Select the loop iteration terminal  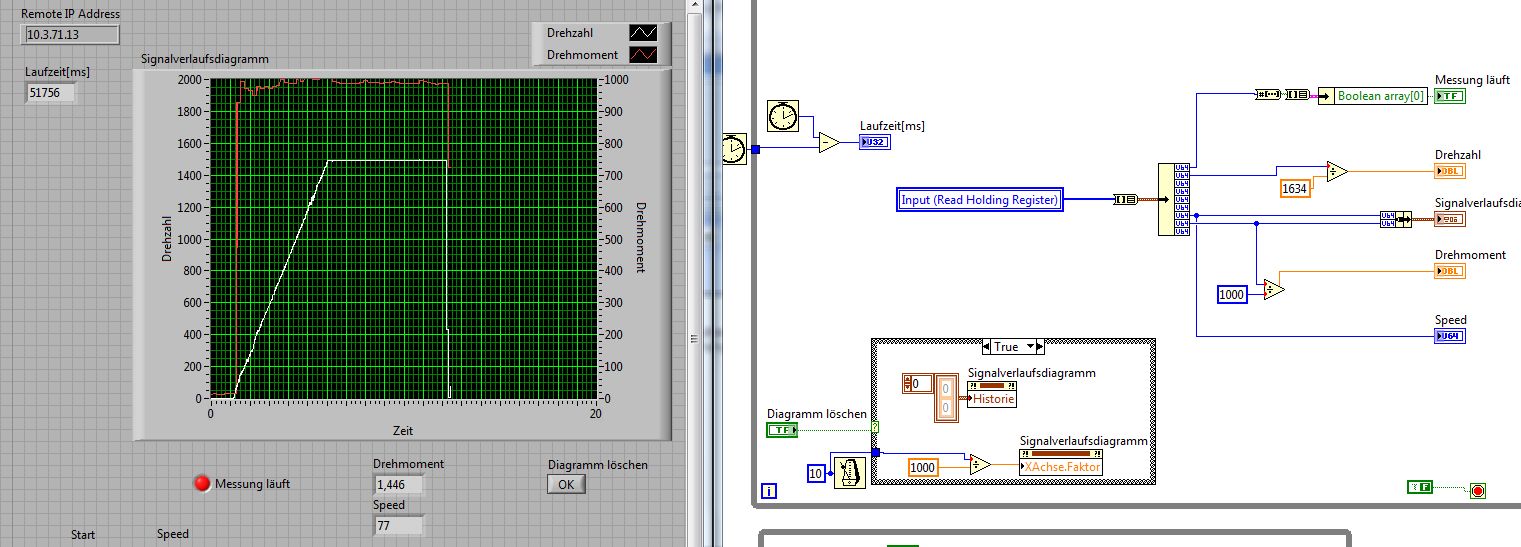pyautogui.click(x=768, y=490)
